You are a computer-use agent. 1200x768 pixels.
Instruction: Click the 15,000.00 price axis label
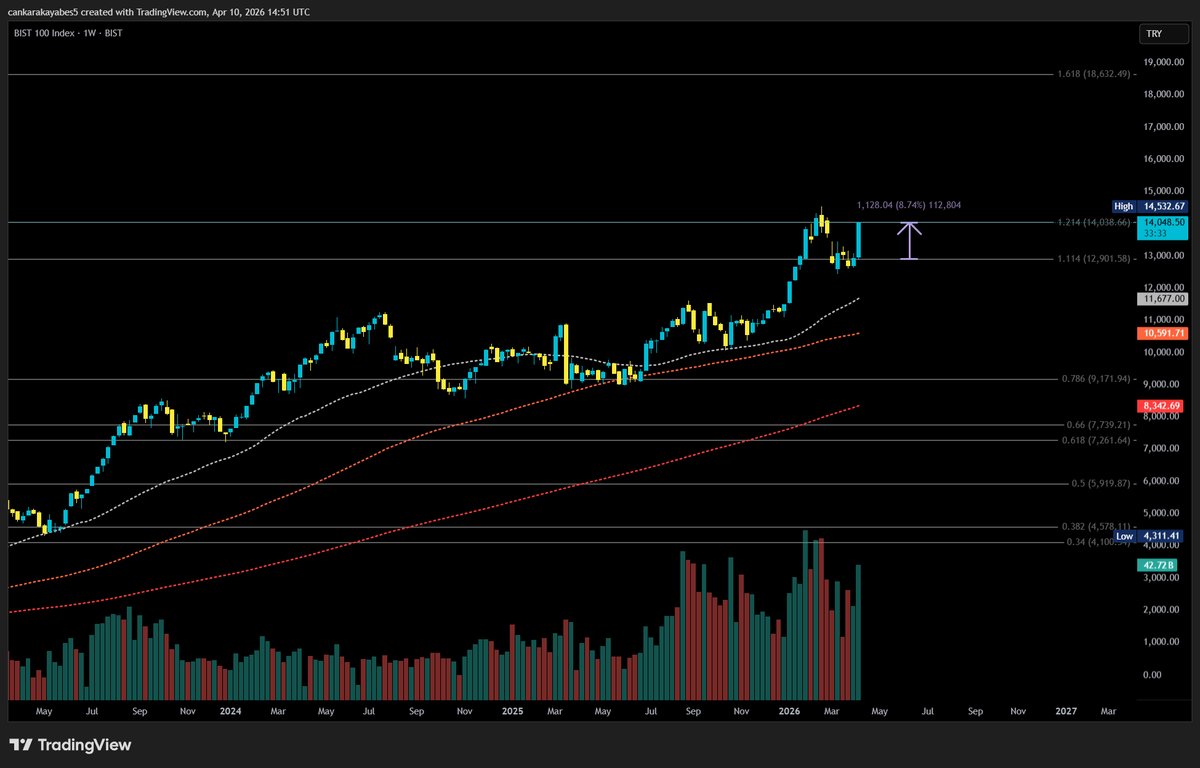[1164, 191]
